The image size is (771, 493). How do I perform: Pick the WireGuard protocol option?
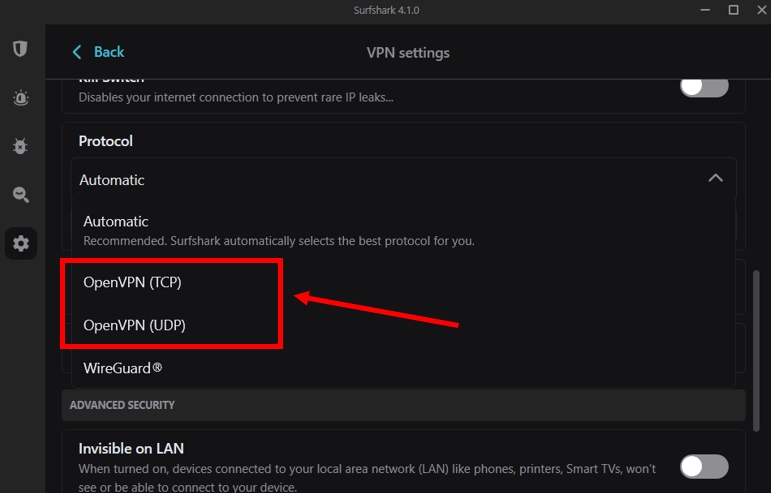click(x=123, y=368)
